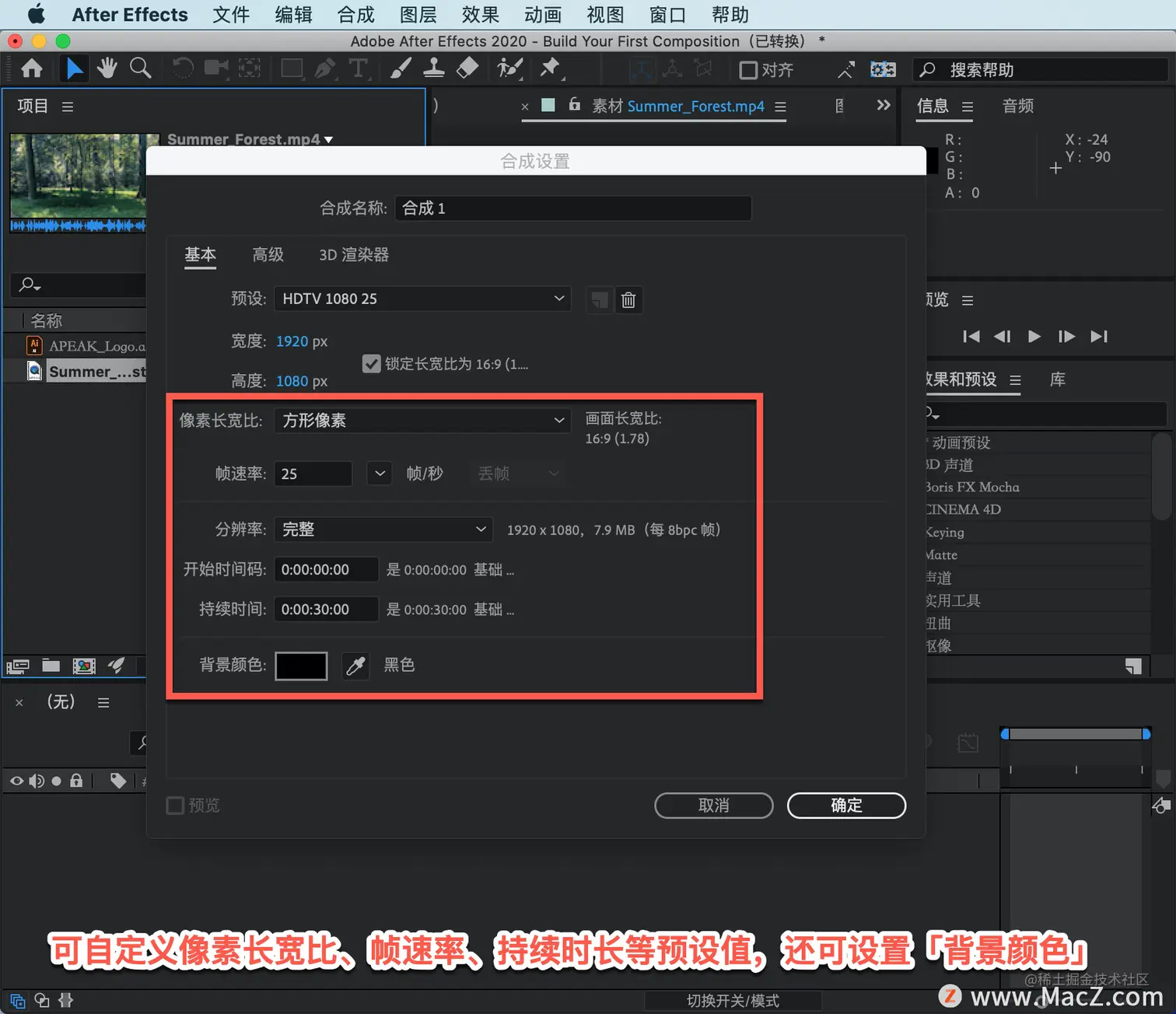Select the APEAK_Logo project item
The height and width of the screenshot is (1014, 1176).
[x=86, y=346]
